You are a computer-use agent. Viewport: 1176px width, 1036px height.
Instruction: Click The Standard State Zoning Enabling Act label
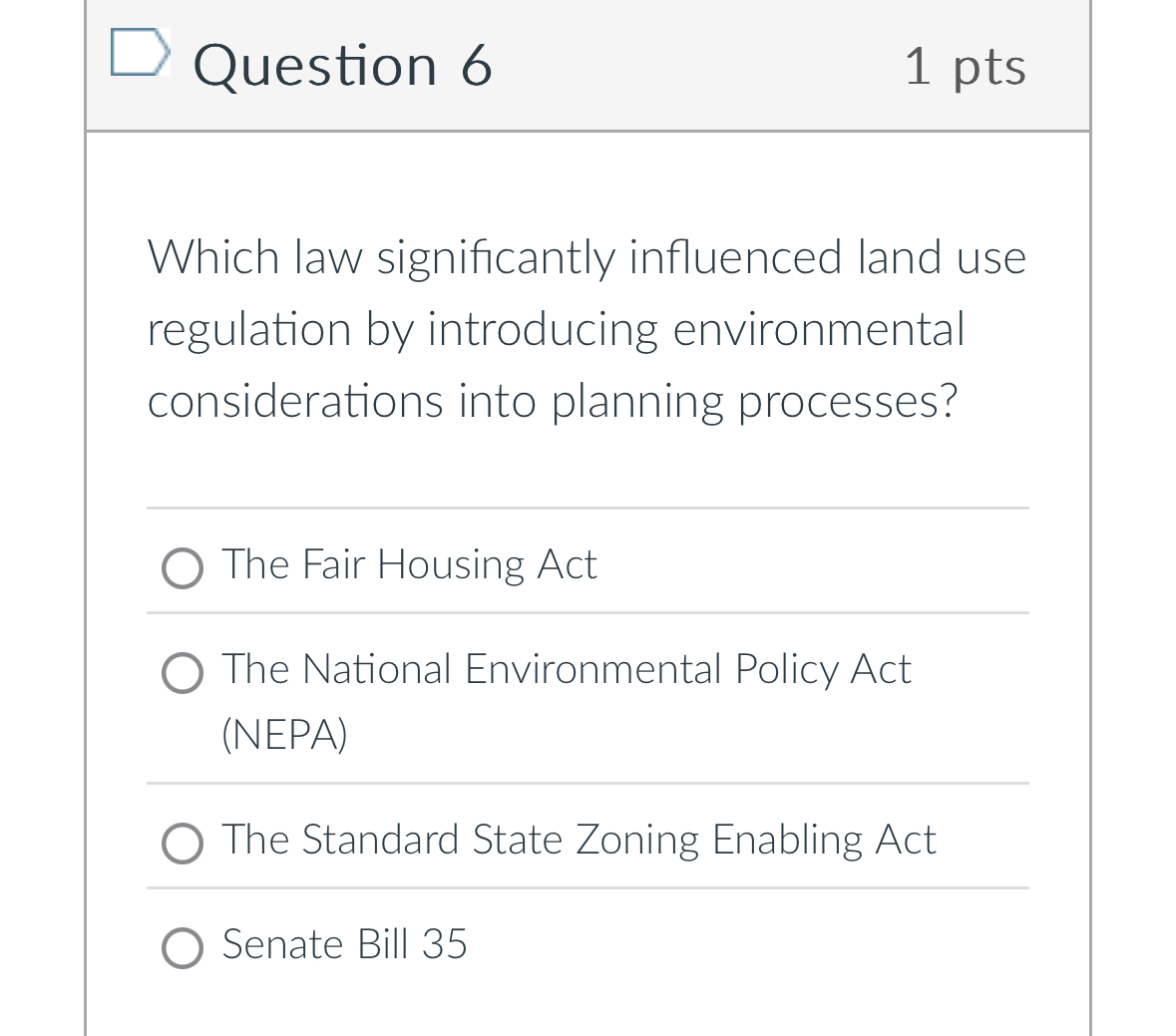click(x=579, y=841)
